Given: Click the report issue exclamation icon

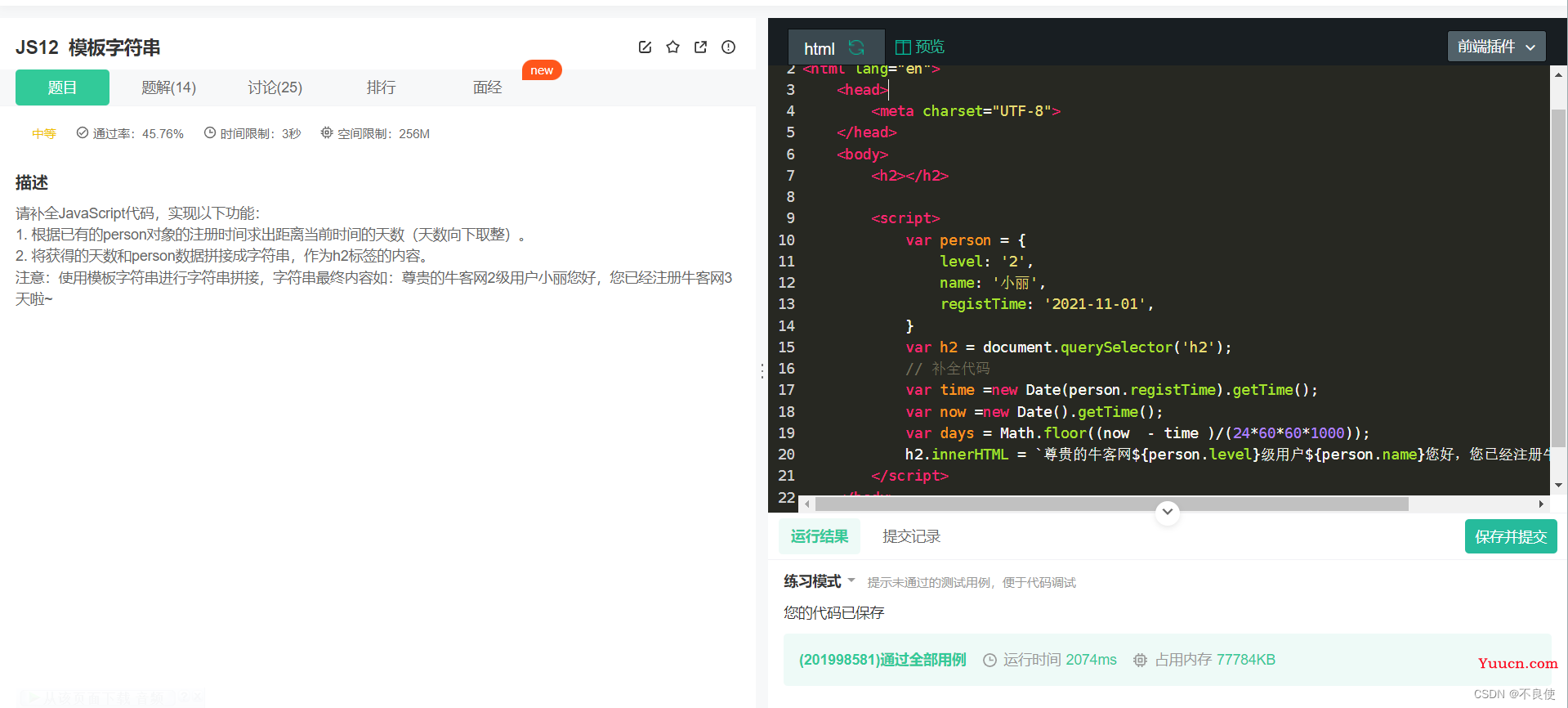Looking at the screenshot, I should click(728, 47).
